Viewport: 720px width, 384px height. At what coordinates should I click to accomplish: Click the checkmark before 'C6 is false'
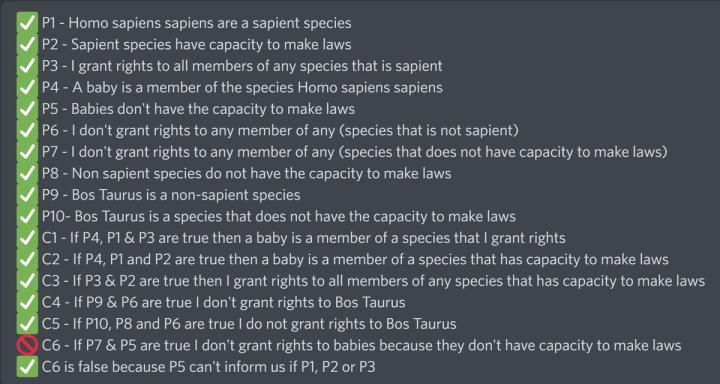[27, 367]
